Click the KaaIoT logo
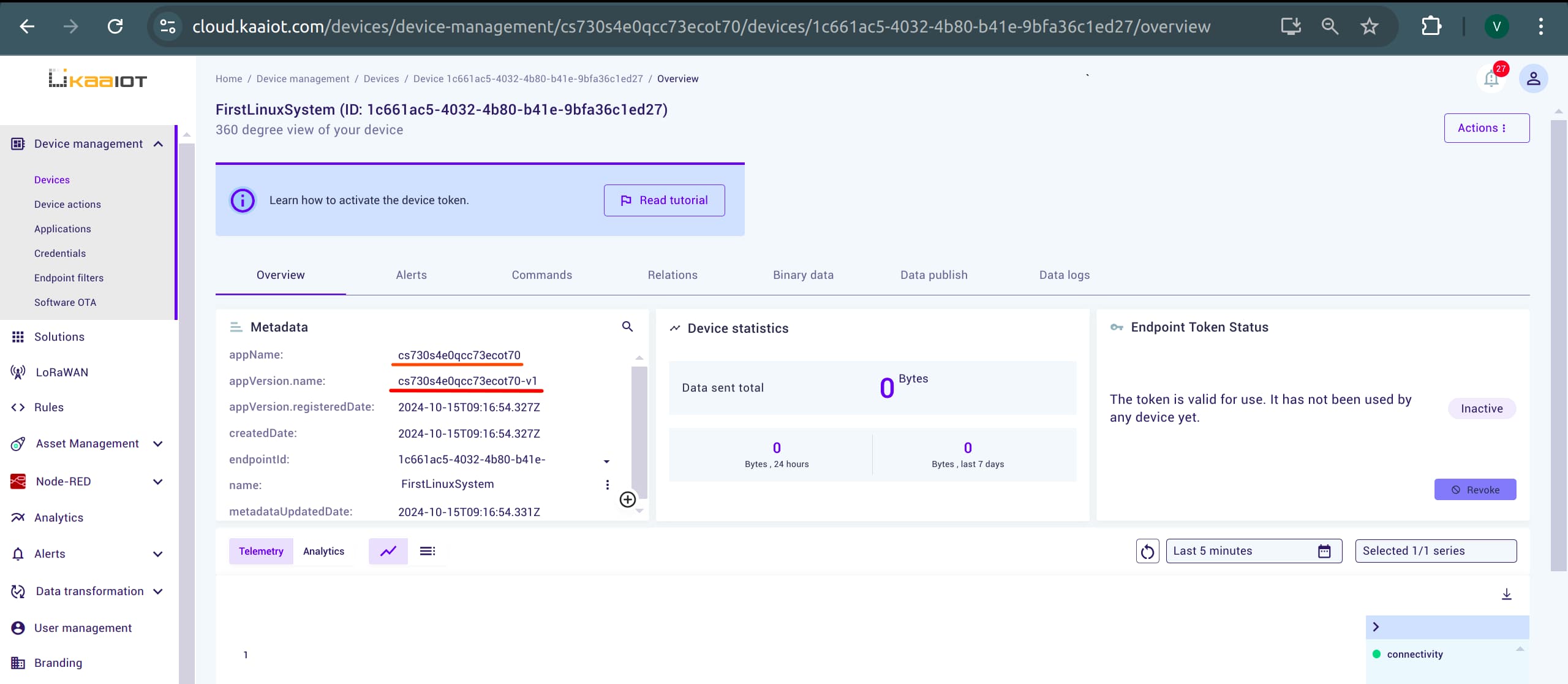This screenshot has height=684, width=1568. [x=98, y=78]
